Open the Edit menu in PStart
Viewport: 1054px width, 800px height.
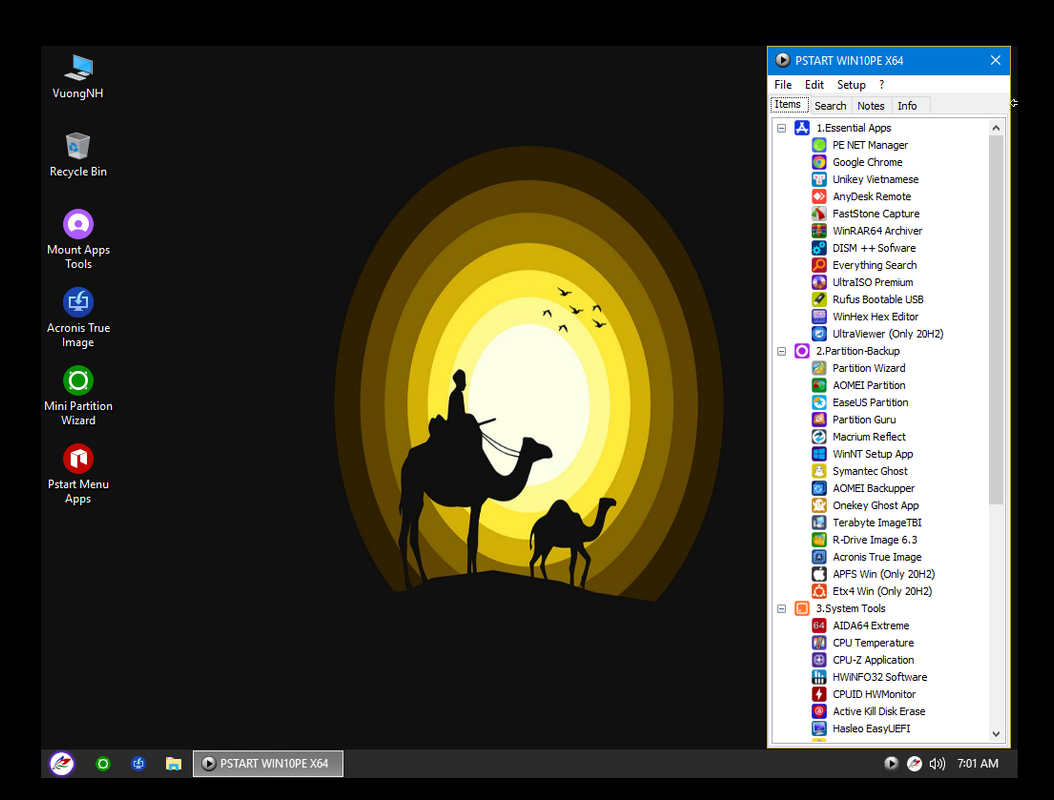(x=814, y=85)
